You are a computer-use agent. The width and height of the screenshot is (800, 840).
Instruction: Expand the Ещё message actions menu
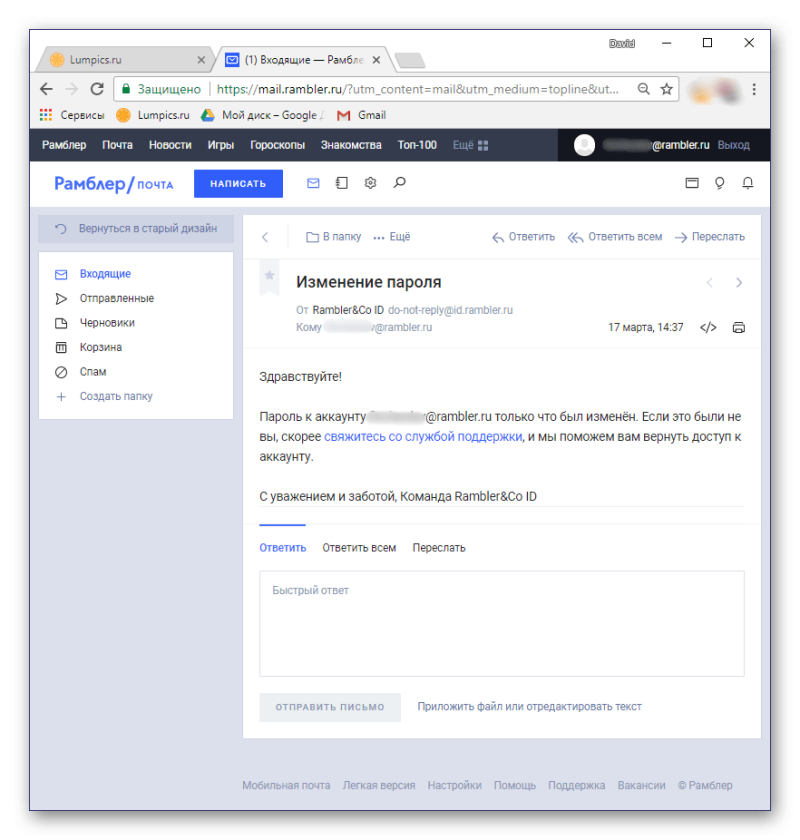(x=392, y=237)
